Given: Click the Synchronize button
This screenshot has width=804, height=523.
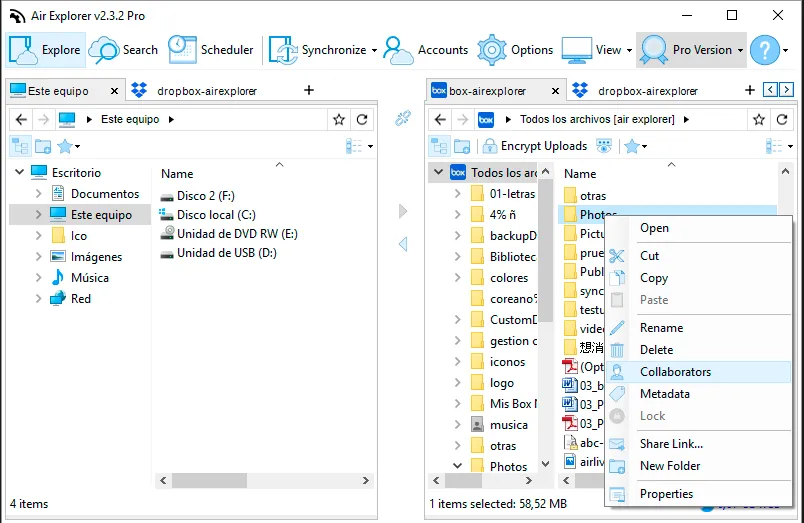Looking at the screenshot, I should (x=317, y=50).
